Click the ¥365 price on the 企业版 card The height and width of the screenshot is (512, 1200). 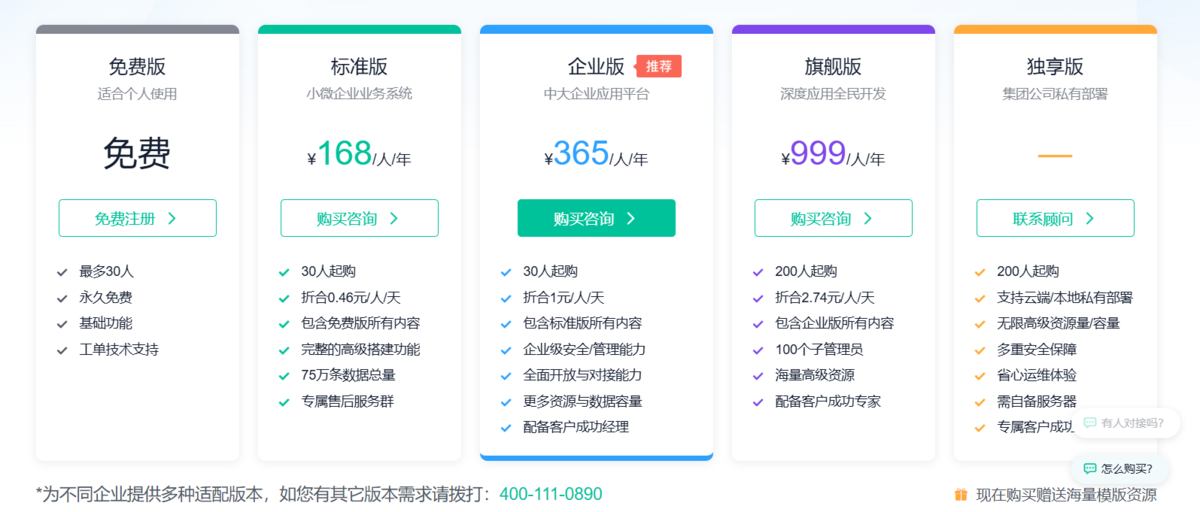pyautogui.click(x=581, y=153)
